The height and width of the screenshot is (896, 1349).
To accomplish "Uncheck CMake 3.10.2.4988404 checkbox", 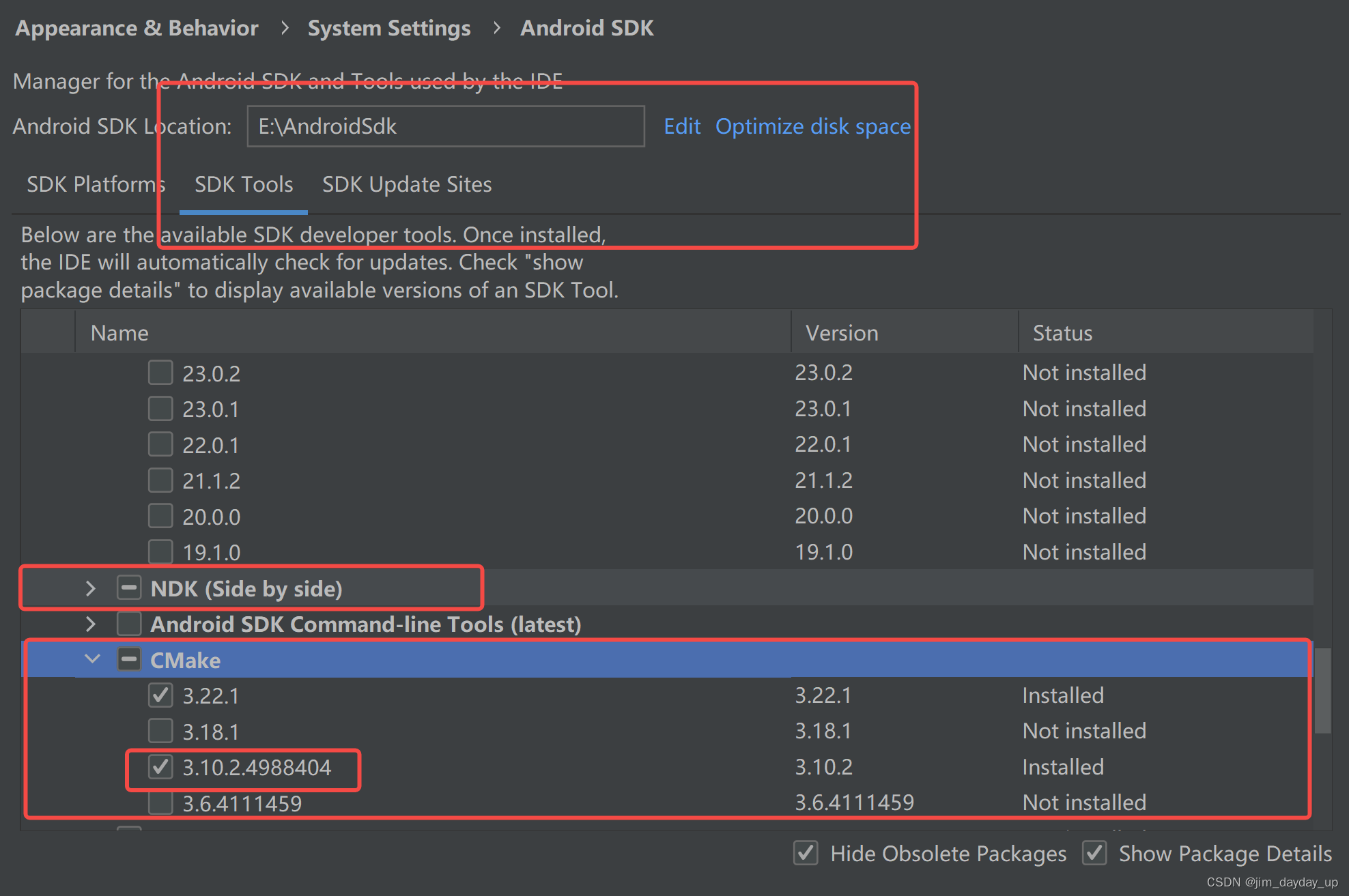I will click(x=160, y=766).
